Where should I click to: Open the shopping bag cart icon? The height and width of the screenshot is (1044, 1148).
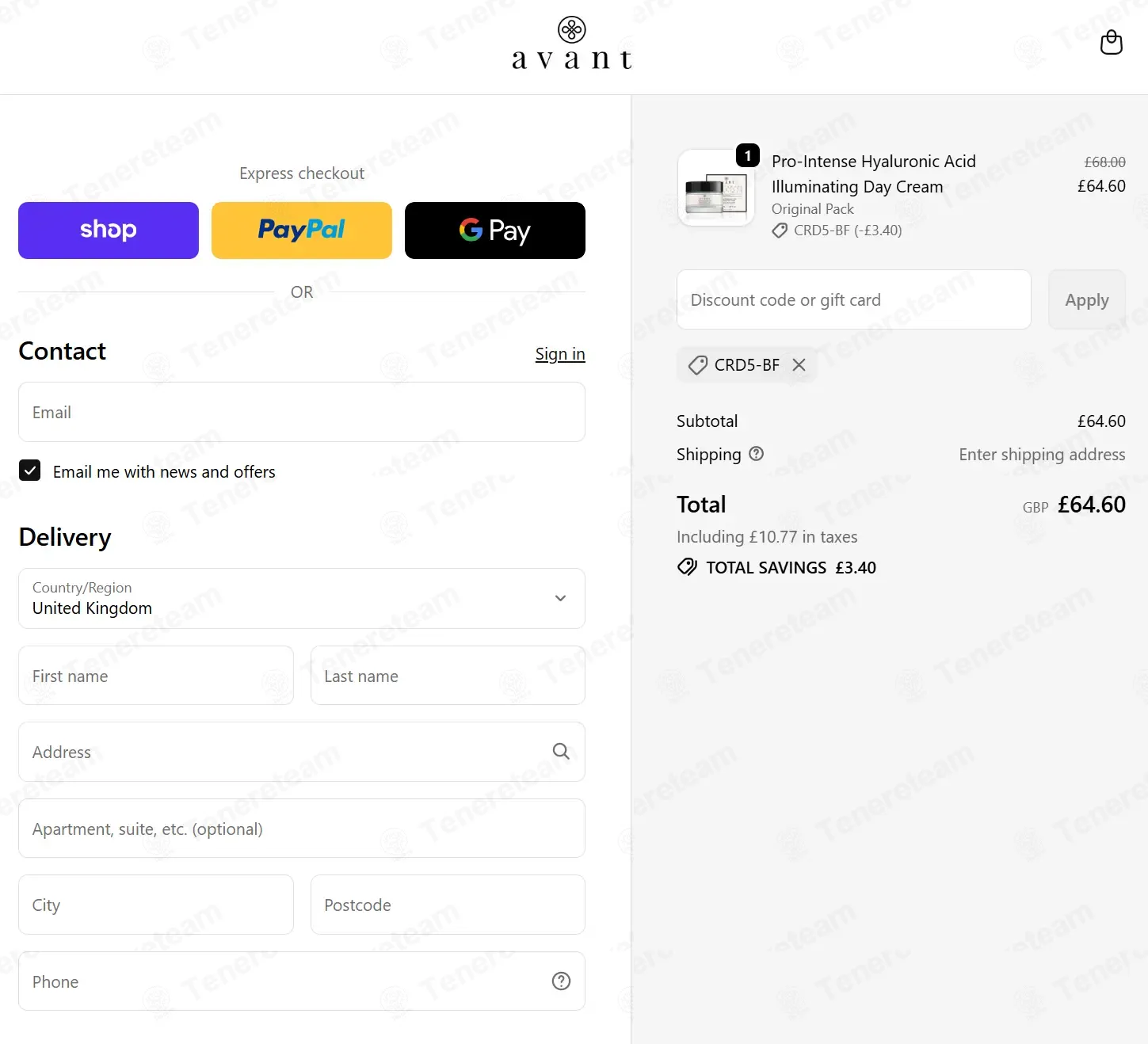tap(1111, 42)
